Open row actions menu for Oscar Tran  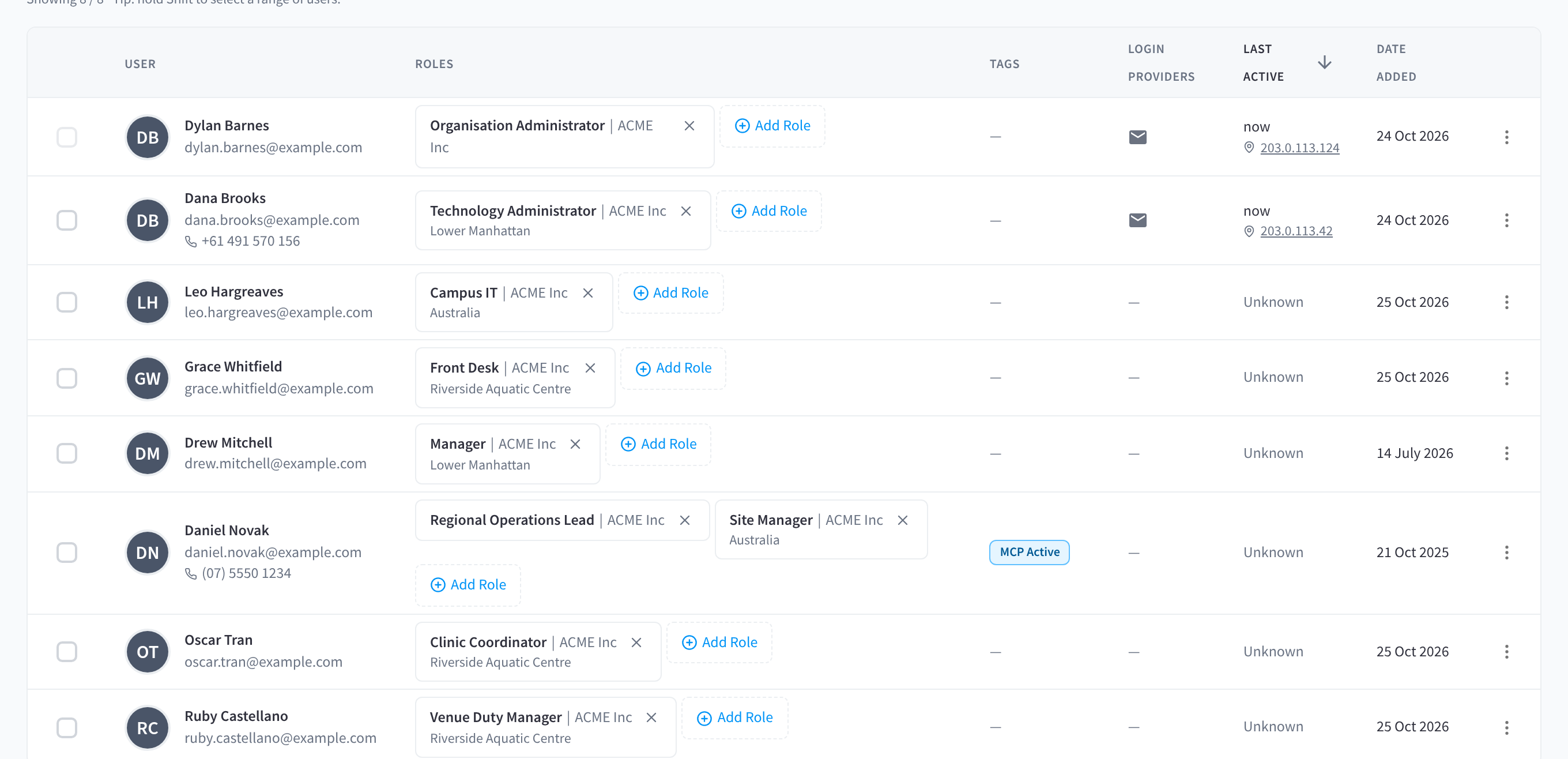tap(1506, 652)
